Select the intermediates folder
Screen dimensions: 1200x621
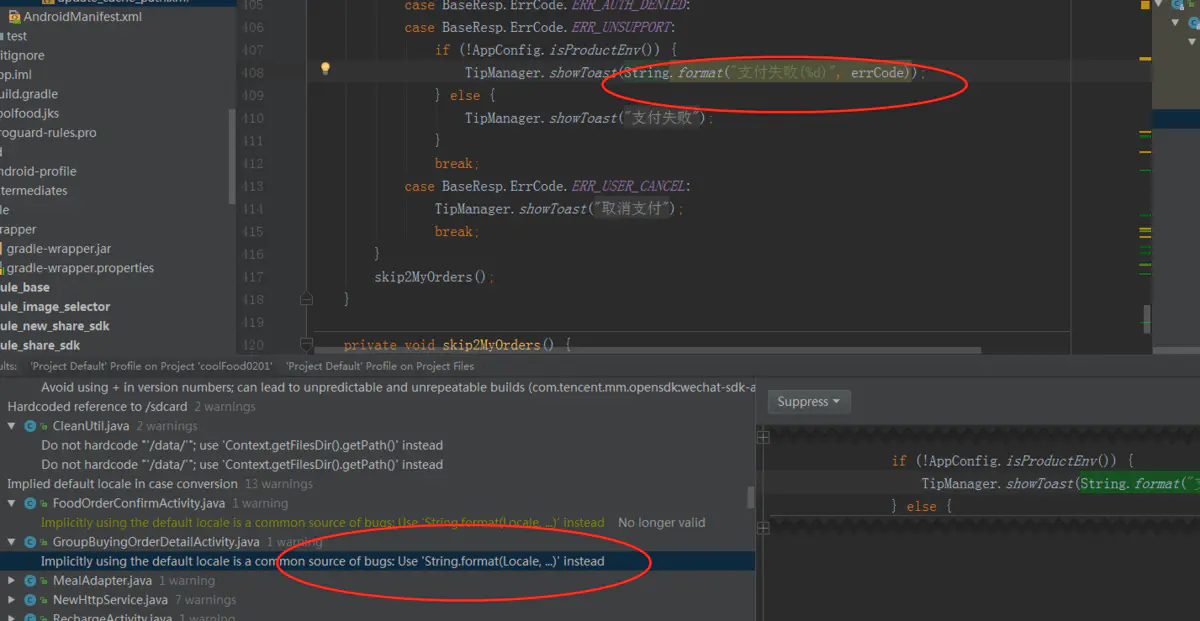(34, 190)
